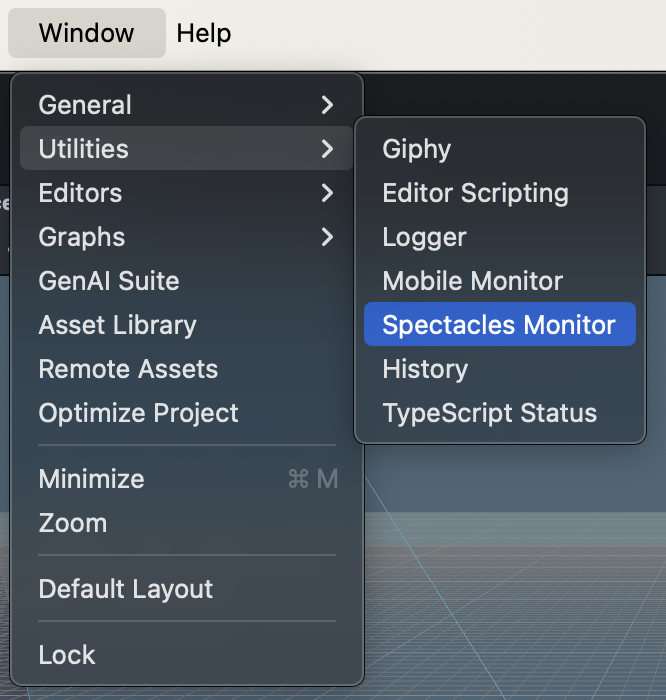Click Optimize Project in the menu
666x700 pixels.
click(139, 413)
